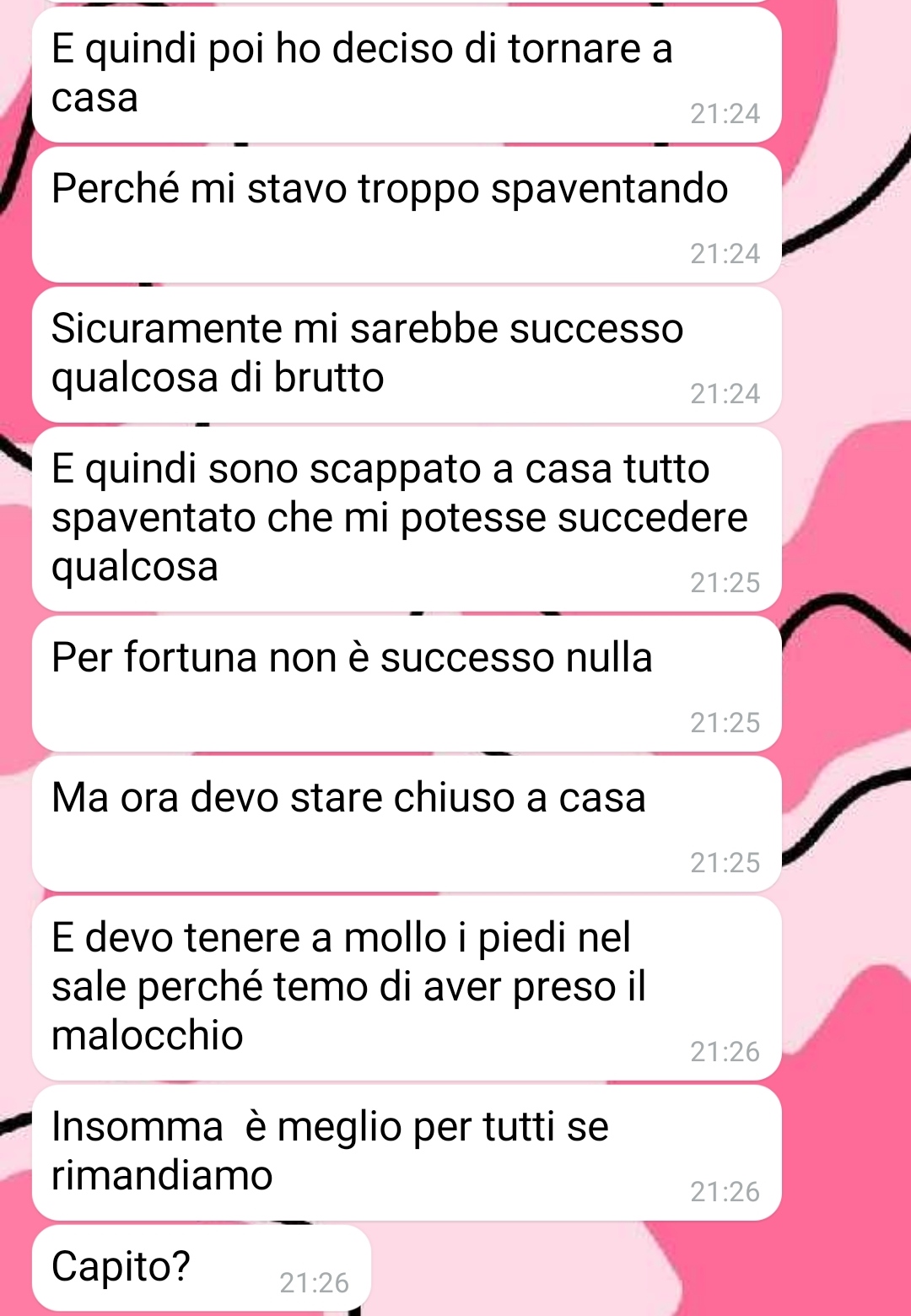
Task: Tap 'Insomma è meglio per tutti se rimandiamo' bubble
Action: (x=407, y=1153)
